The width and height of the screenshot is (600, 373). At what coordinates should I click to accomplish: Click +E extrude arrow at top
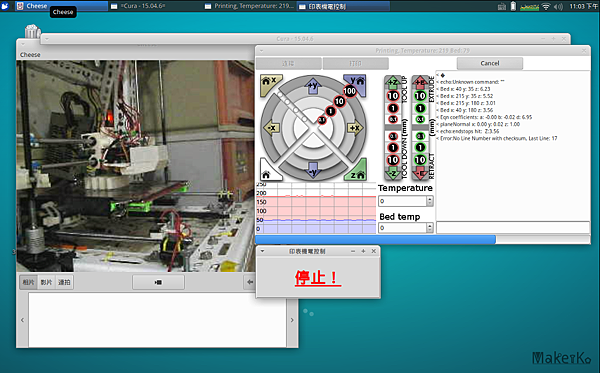click(x=420, y=81)
